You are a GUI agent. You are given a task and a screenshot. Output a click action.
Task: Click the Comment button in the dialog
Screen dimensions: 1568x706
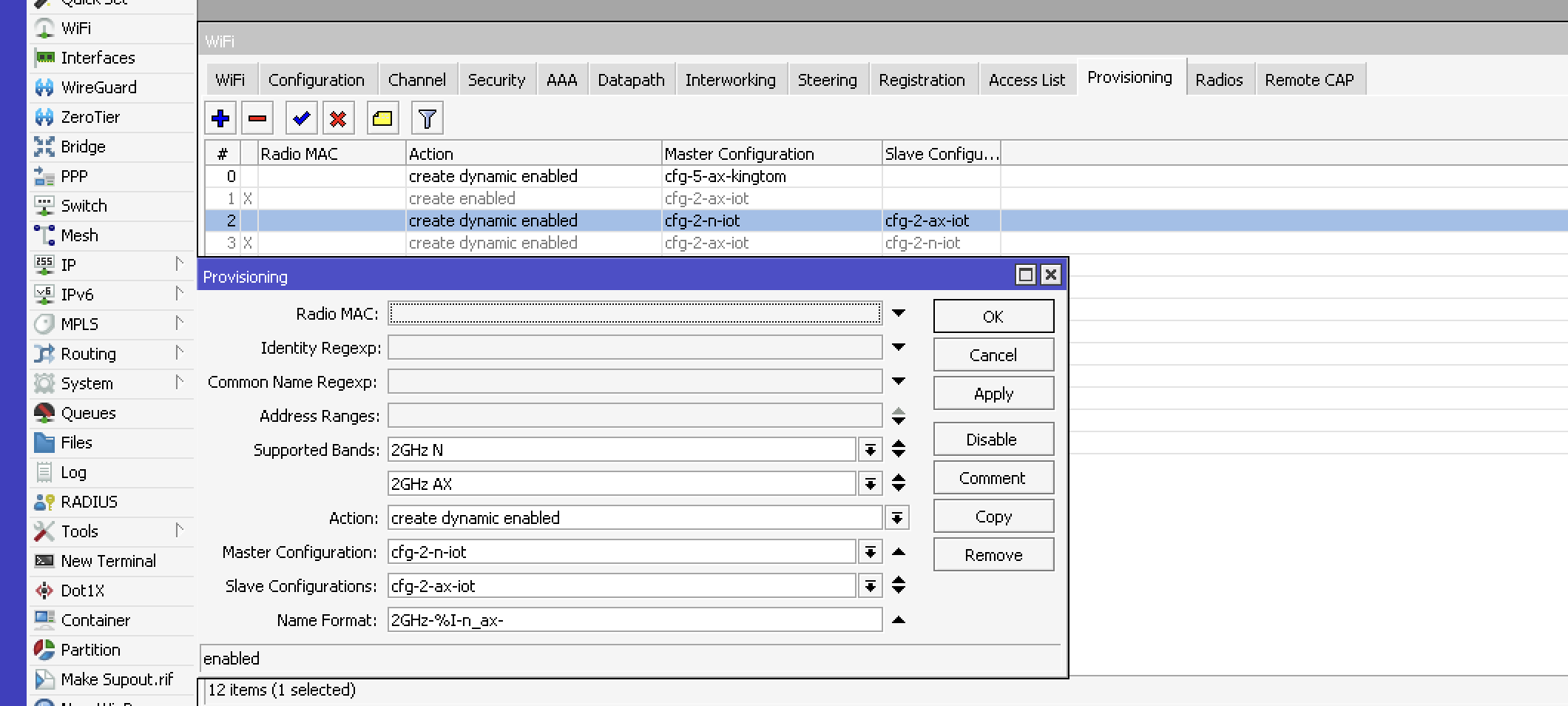(x=993, y=478)
